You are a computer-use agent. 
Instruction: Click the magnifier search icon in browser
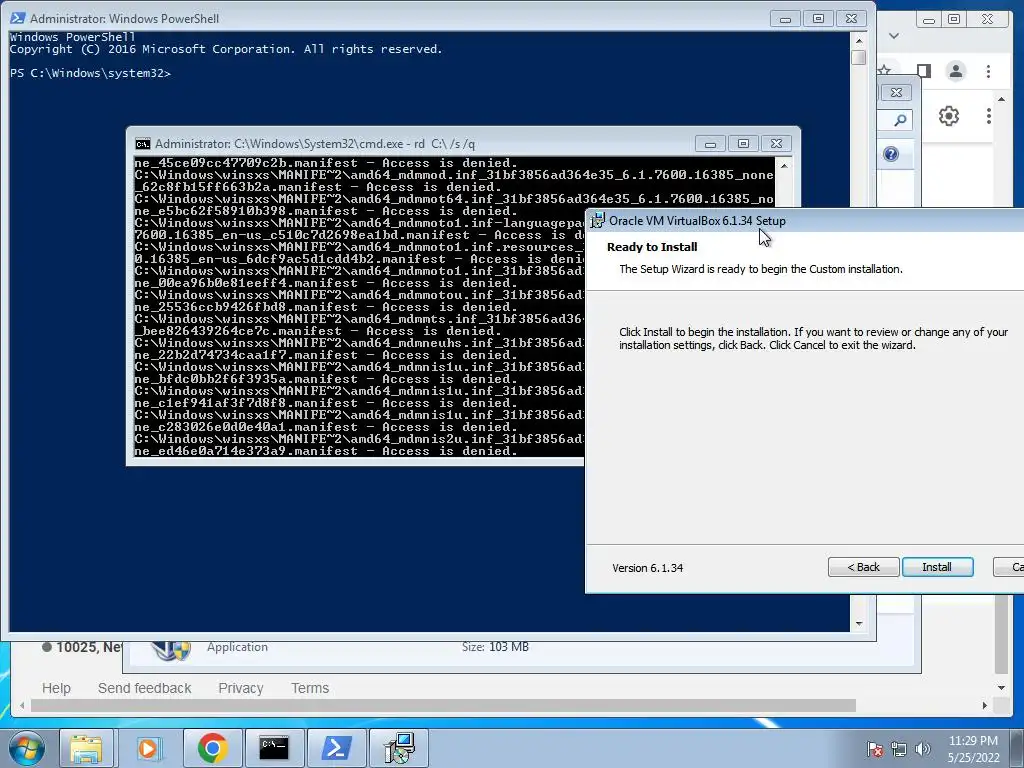point(900,120)
